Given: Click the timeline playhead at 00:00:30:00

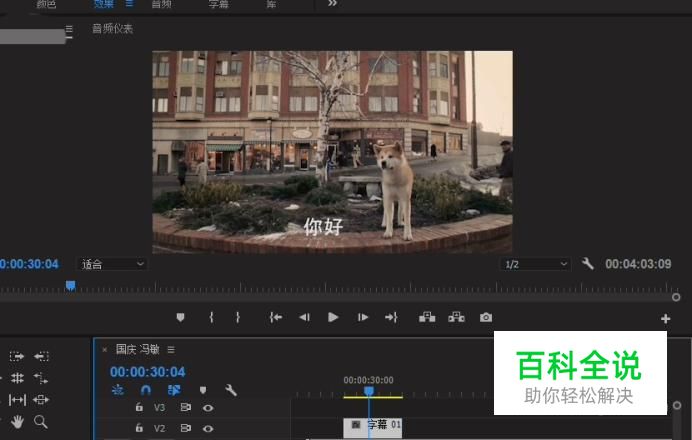Looking at the screenshot, I should [369, 391].
